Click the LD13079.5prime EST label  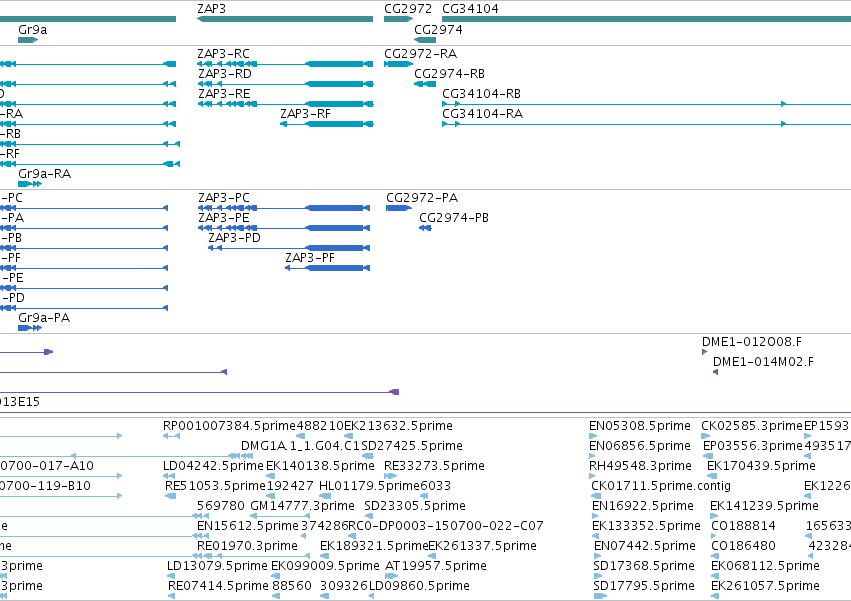[217, 566]
